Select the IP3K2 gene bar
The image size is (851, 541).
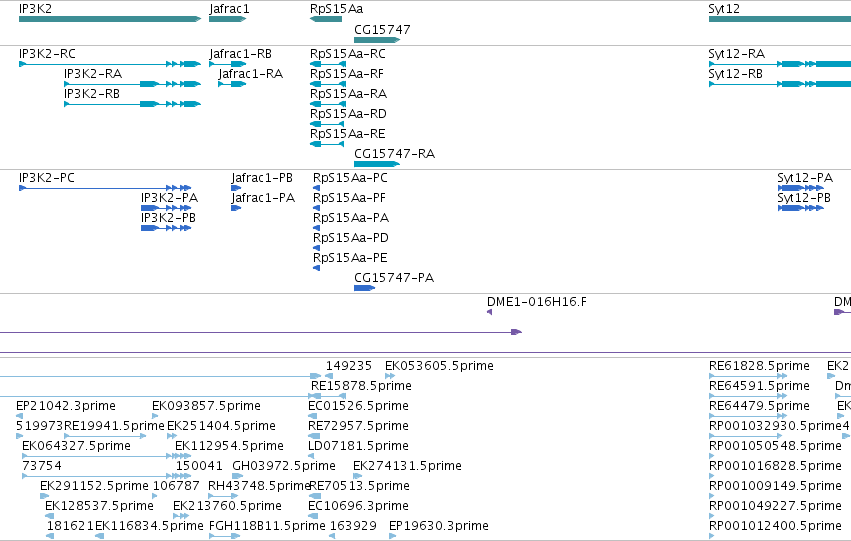110,19
